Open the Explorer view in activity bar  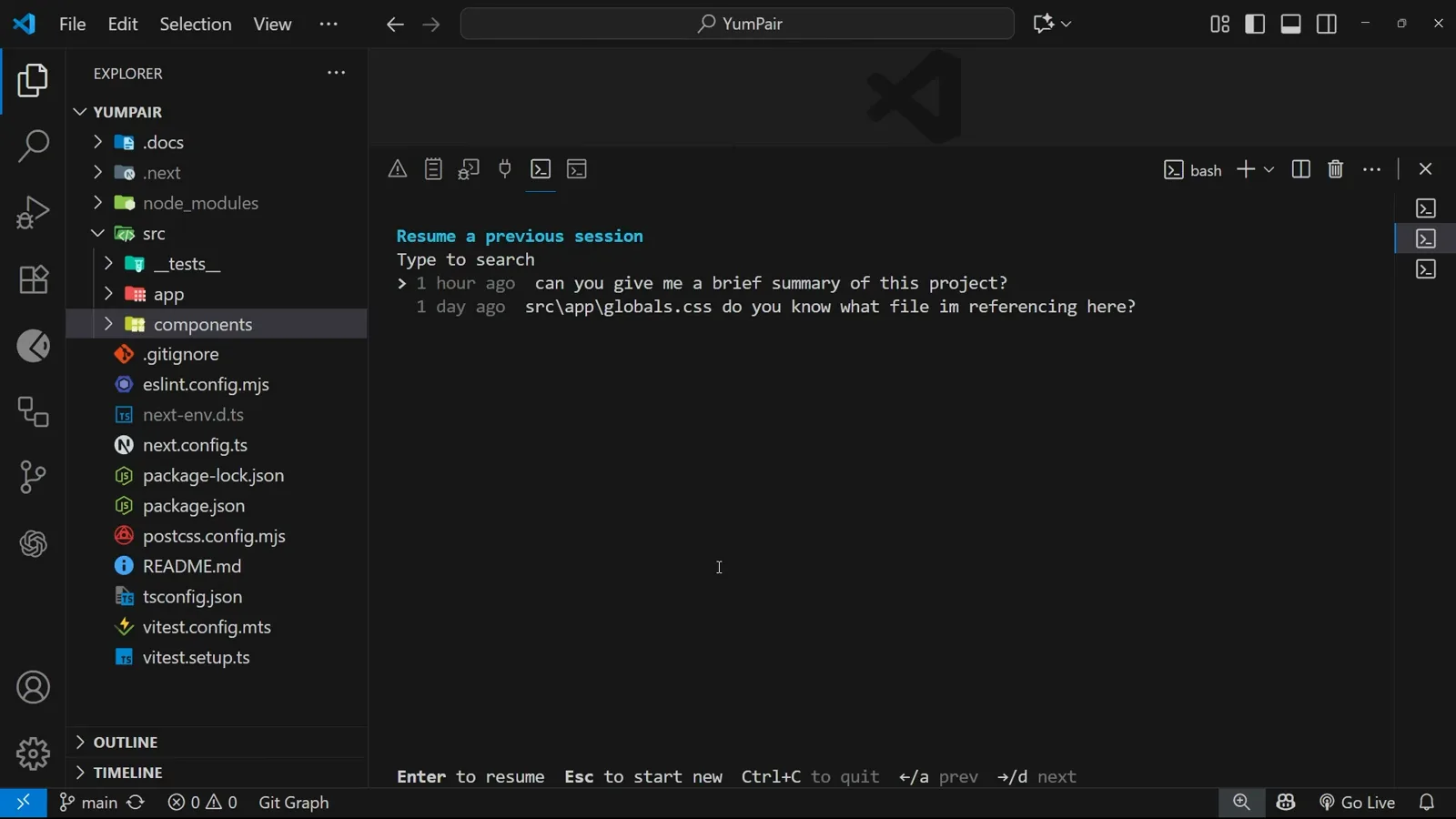click(33, 81)
